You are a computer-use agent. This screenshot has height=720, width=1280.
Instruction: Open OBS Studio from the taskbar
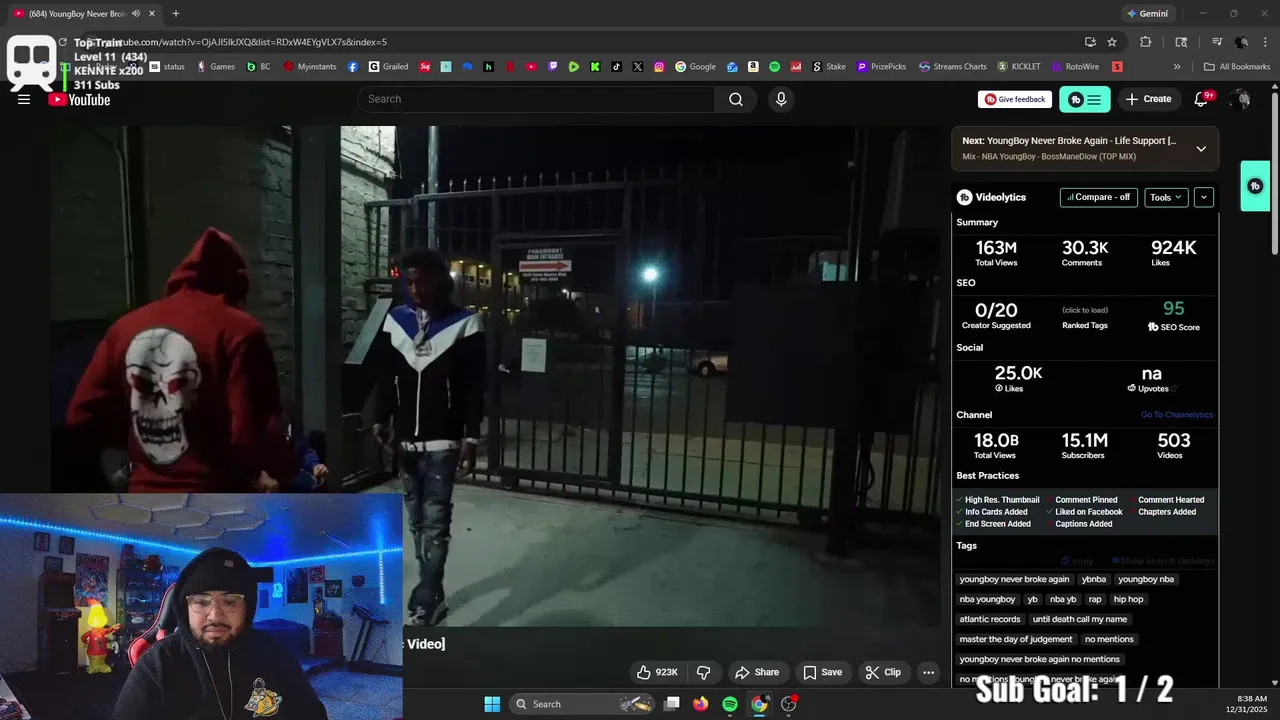(x=789, y=704)
